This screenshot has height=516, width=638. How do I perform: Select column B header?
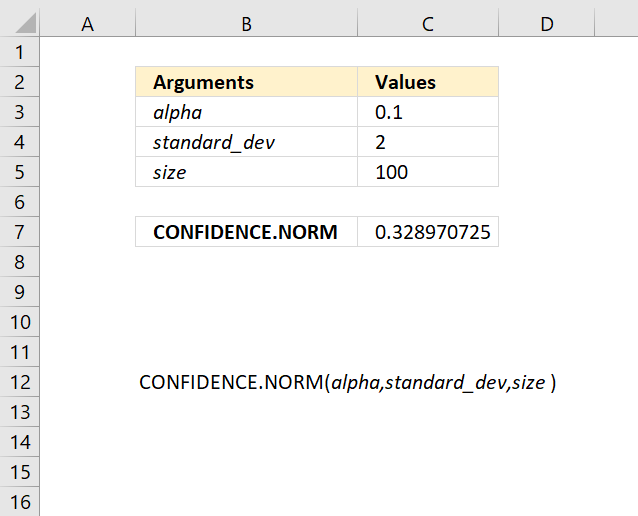tap(246, 24)
